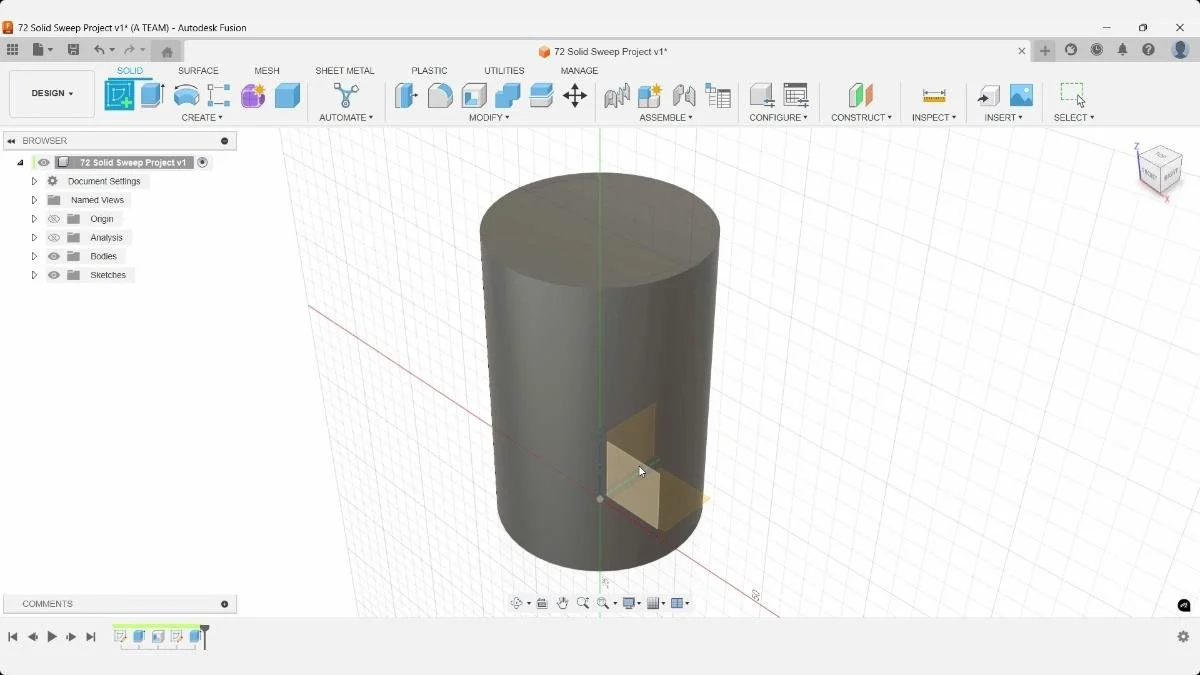
Task: Select the Press Pull tool
Action: (x=406, y=95)
